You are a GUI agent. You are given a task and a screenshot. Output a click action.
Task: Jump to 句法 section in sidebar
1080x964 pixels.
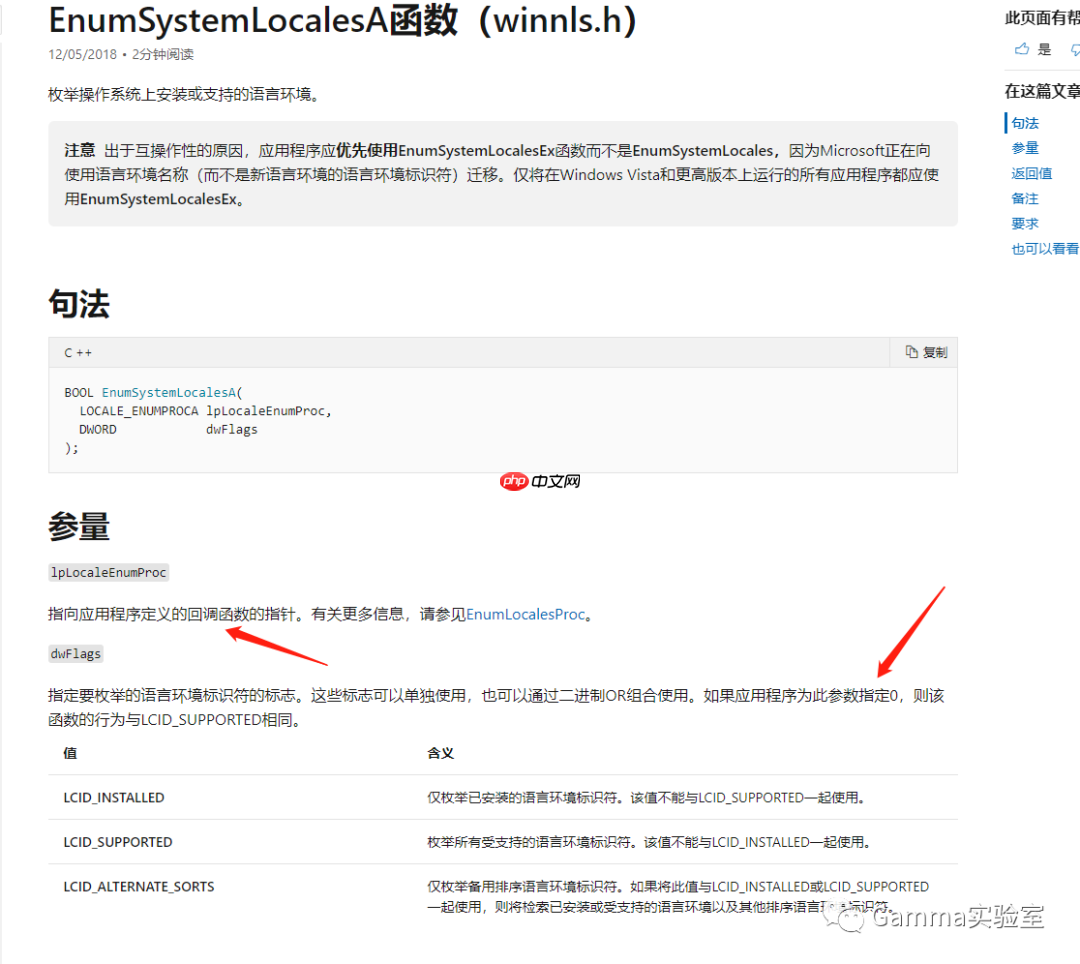tap(1025, 123)
